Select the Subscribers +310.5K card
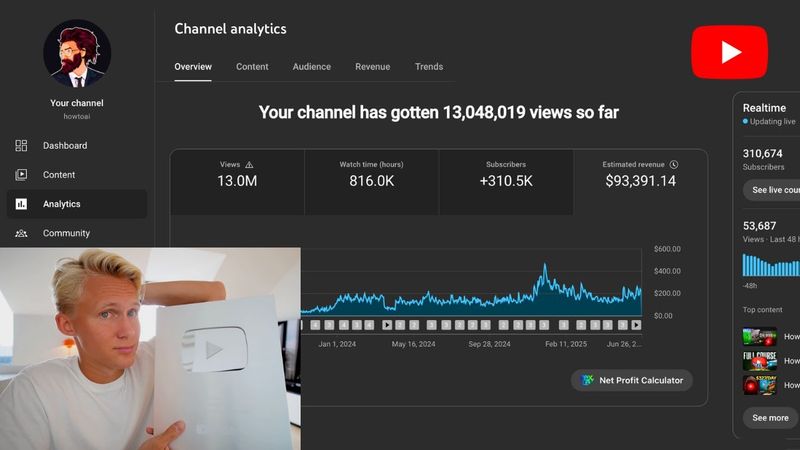The width and height of the screenshot is (800, 450). click(506, 182)
